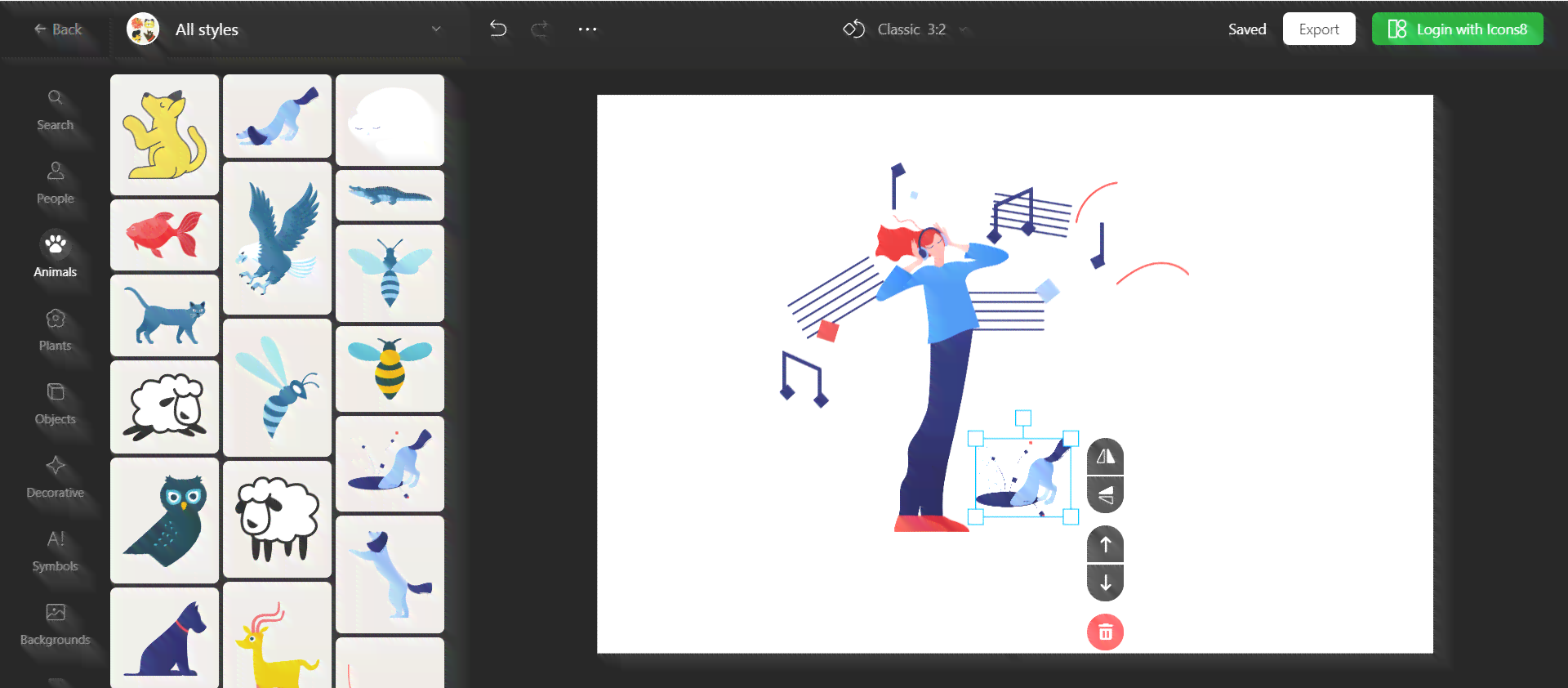Add the yellow howling dog illustration
This screenshot has width=1568, height=688.
click(x=164, y=135)
